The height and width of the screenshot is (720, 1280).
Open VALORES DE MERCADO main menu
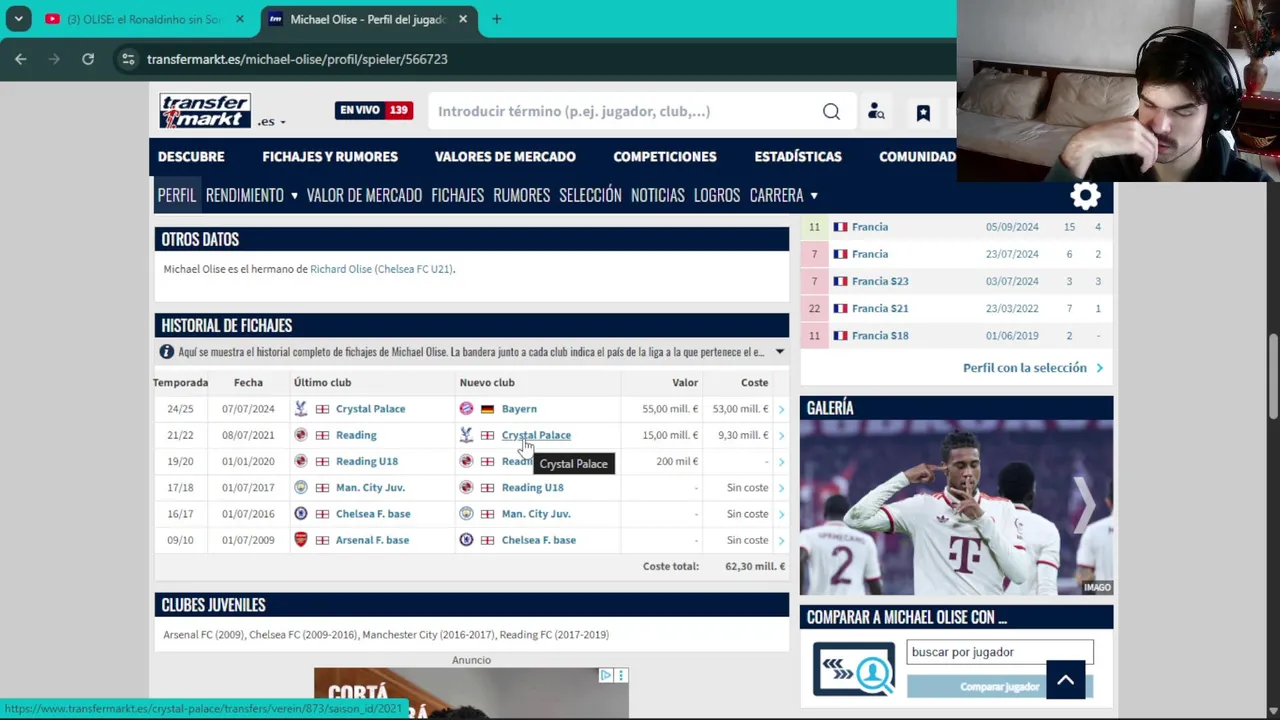click(505, 156)
